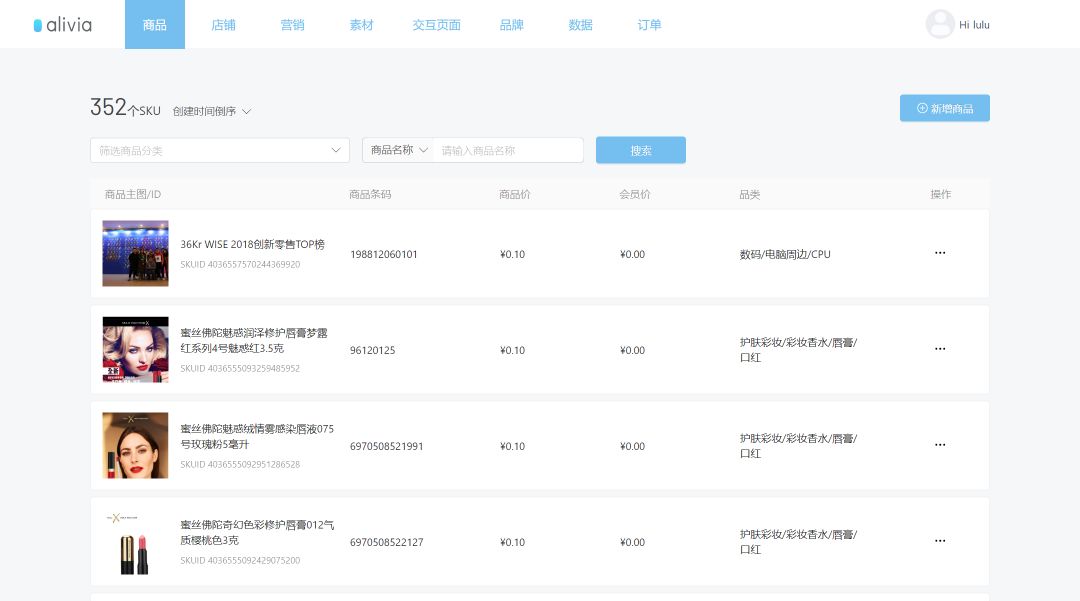Expand the 商品名称 search type dropdown
Viewport: 1080px width, 601px height.
[399, 150]
